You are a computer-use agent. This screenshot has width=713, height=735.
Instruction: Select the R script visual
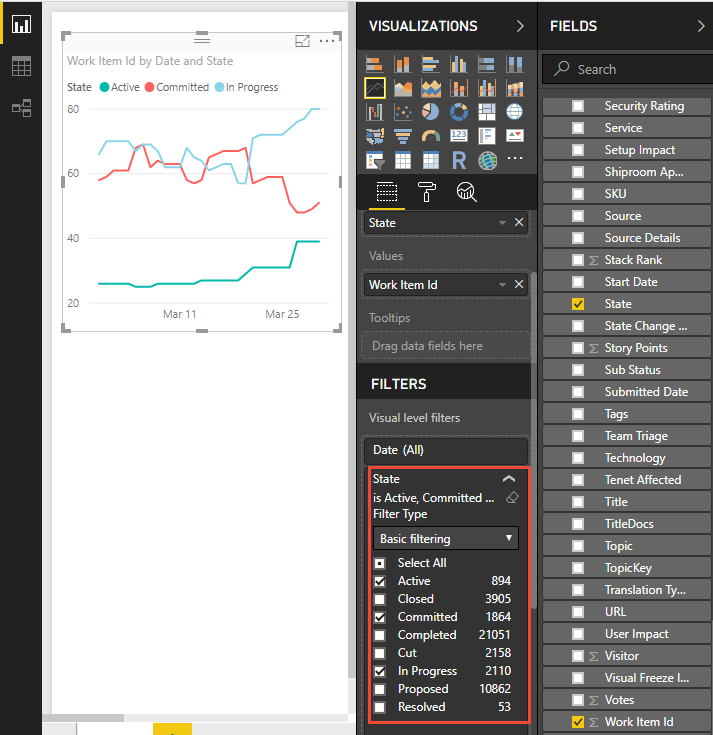point(458,160)
